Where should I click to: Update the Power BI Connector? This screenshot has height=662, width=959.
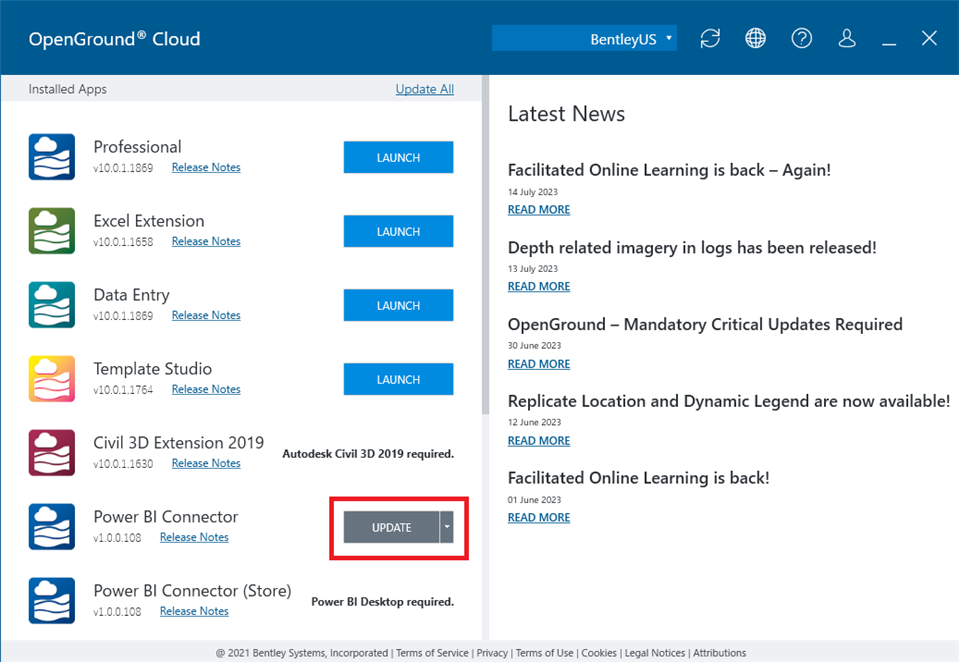coord(391,527)
